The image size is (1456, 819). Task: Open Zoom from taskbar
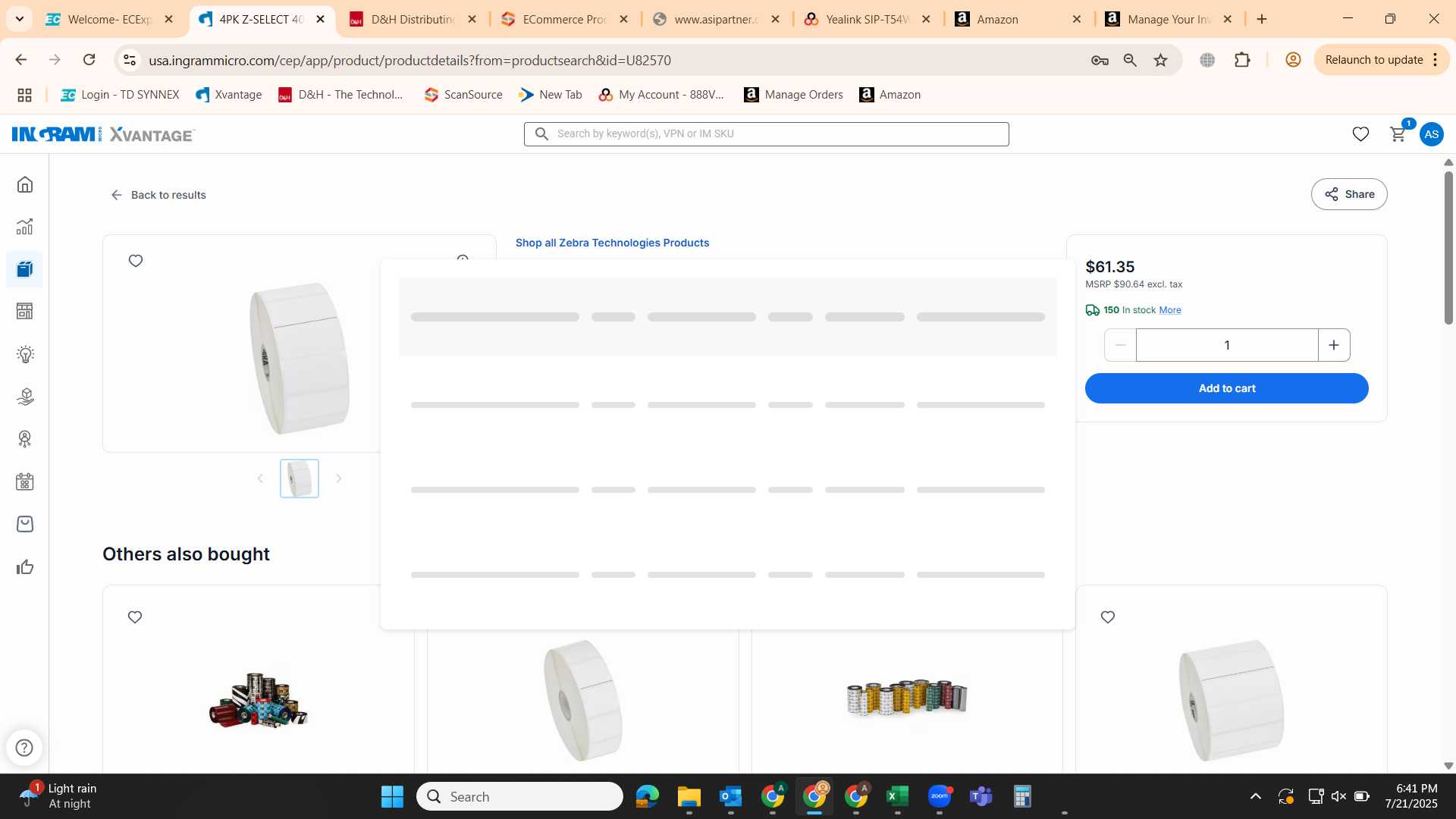tap(939, 796)
